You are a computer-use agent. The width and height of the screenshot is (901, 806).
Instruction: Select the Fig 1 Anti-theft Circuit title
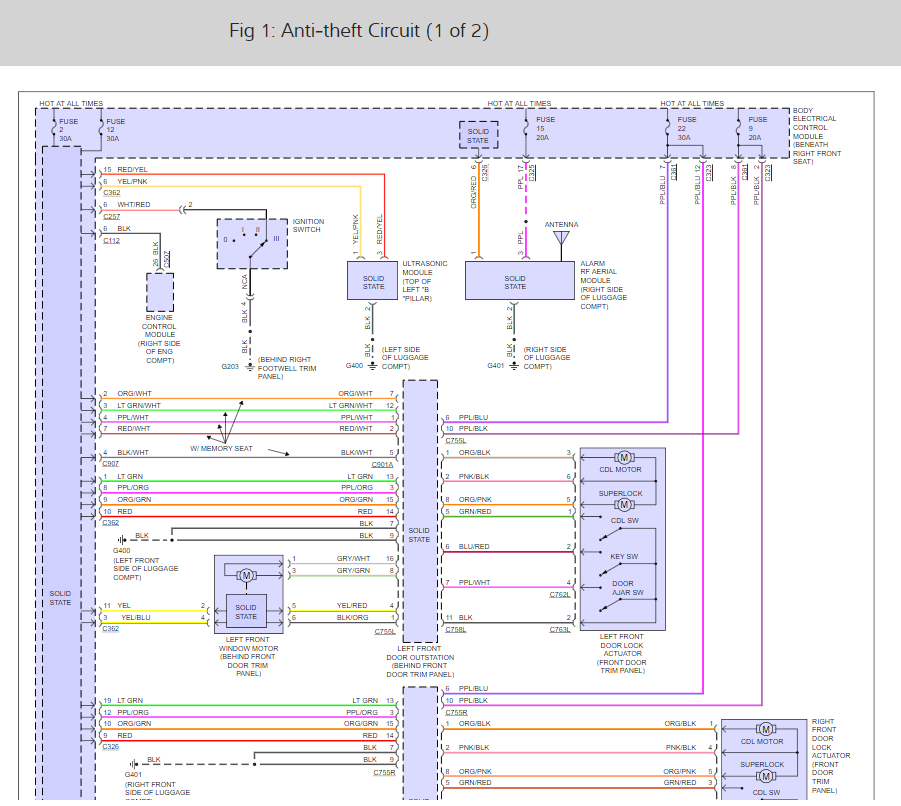[358, 30]
